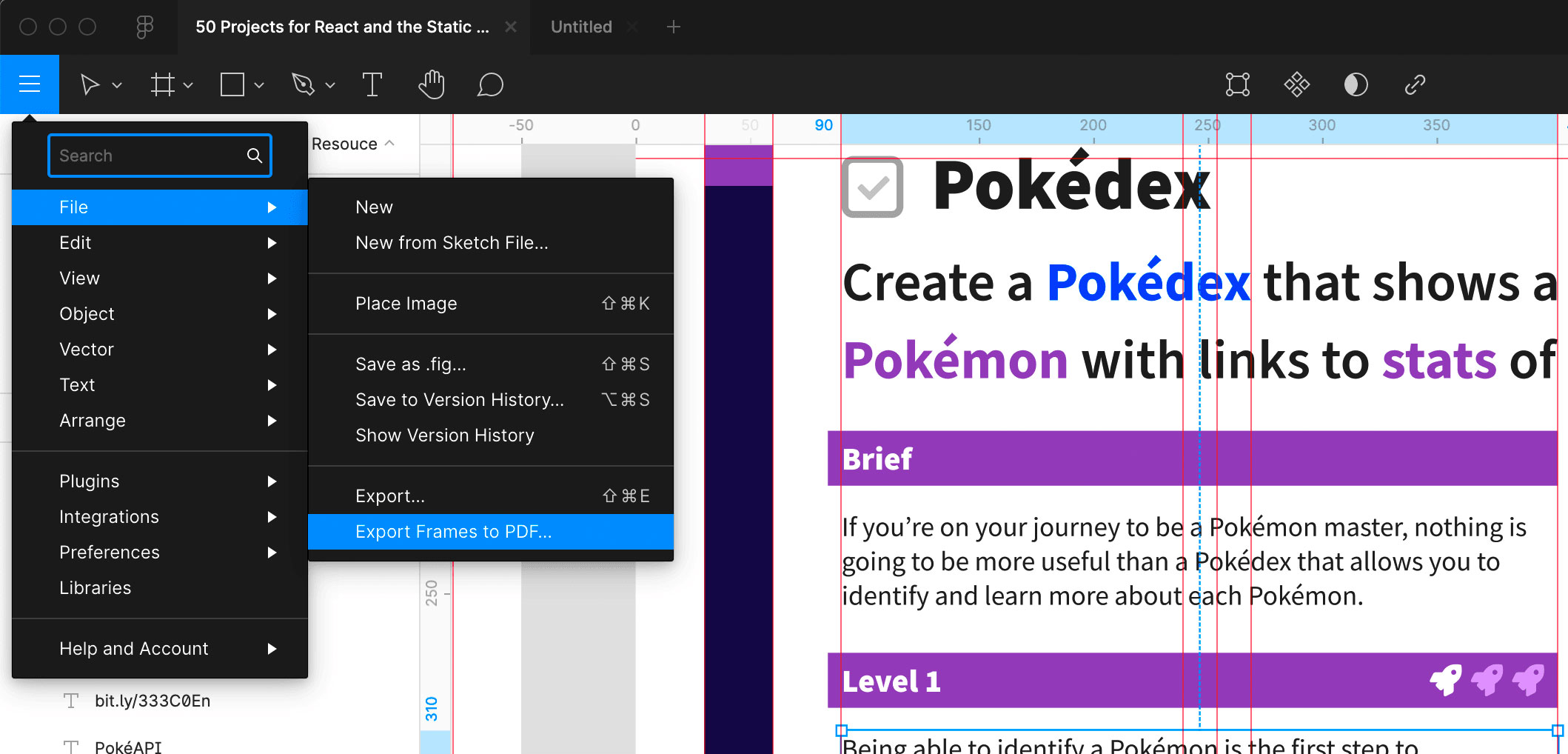1568x754 pixels.
Task: Switch to 50 Projects for React tab
Action: pos(342,27)
